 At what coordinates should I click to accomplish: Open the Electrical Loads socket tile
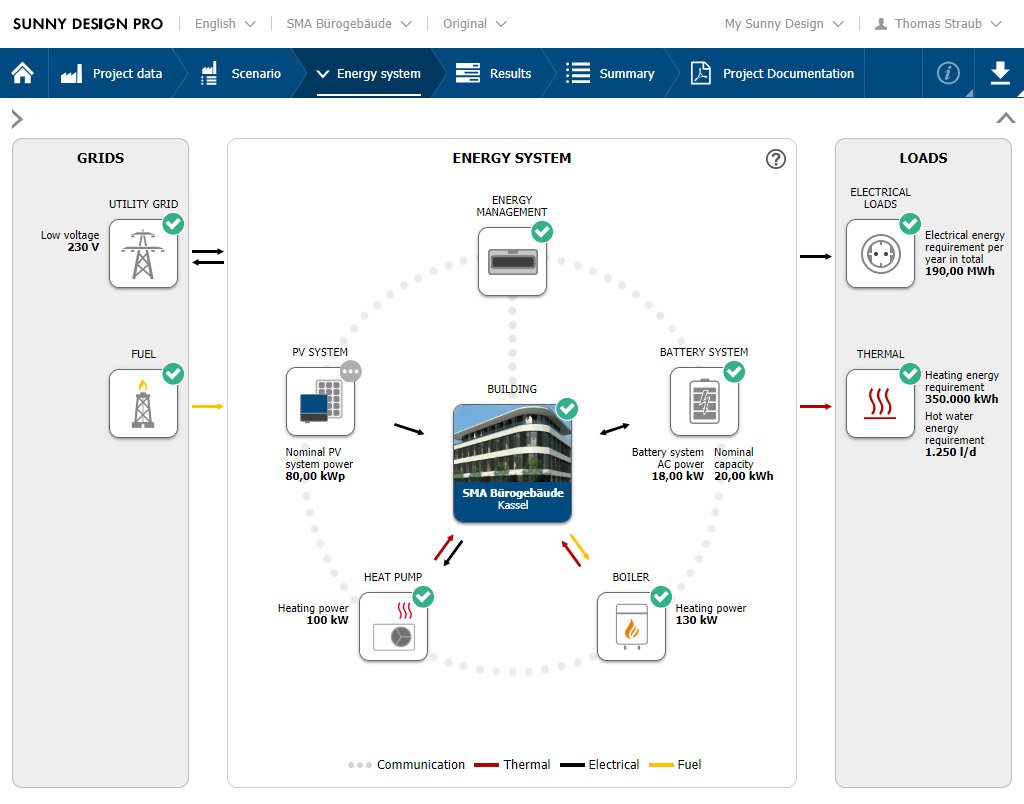(880, 253)
